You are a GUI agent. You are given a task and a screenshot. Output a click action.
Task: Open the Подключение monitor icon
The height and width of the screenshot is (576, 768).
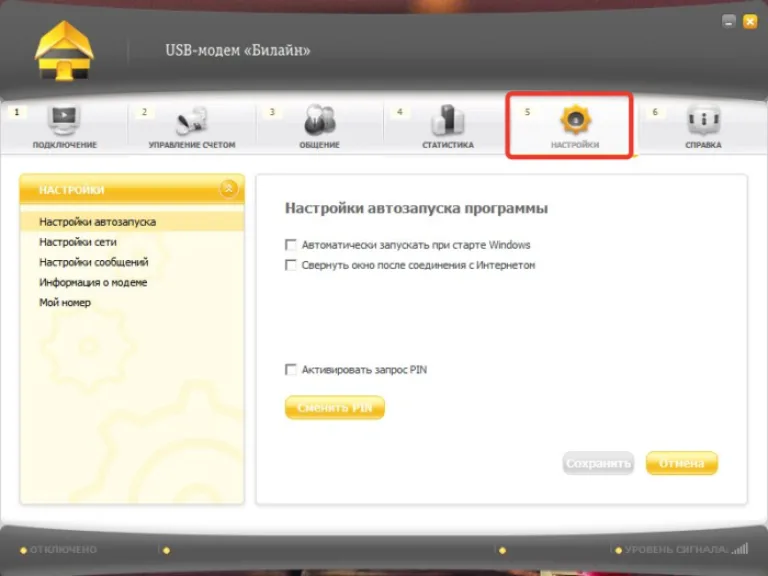[x=64, y=120]
